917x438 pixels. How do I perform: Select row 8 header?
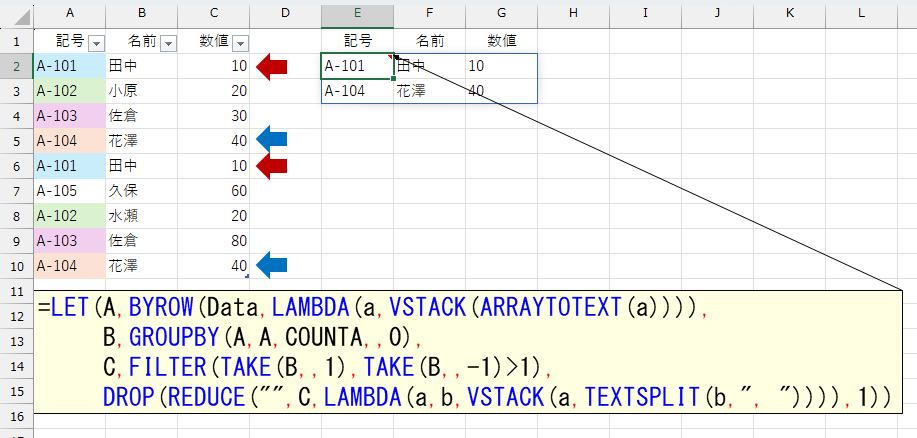point(17,216)
